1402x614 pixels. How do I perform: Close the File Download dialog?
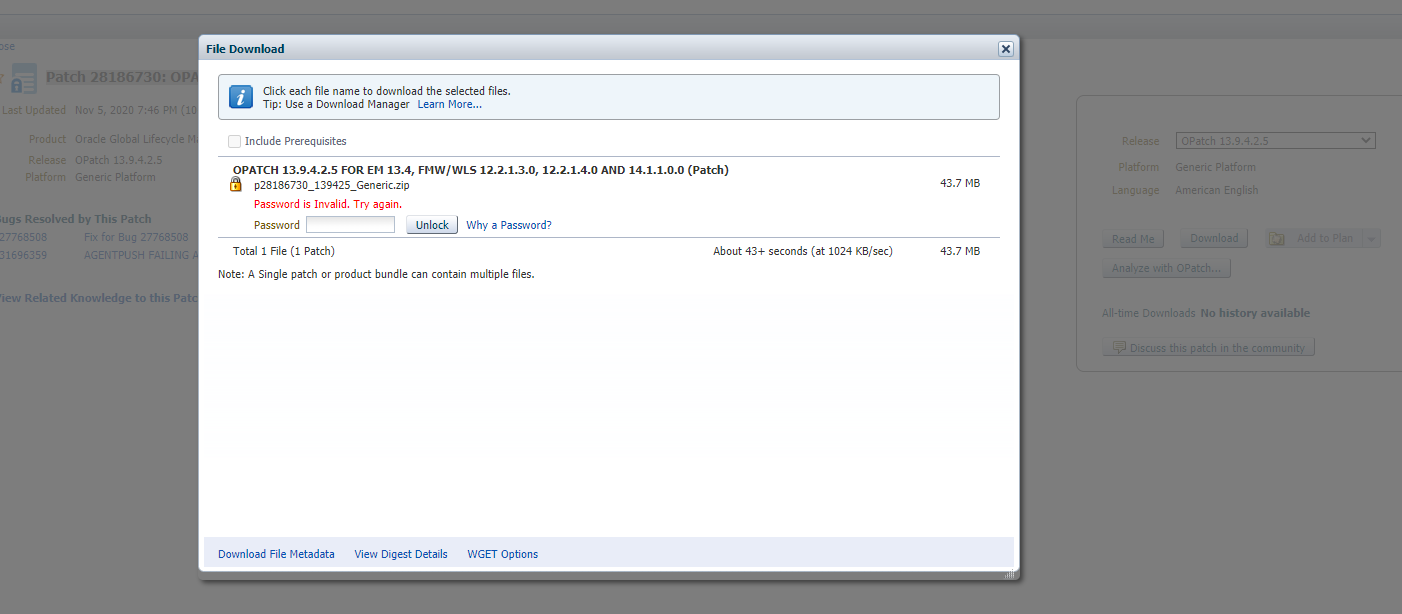[x=1005, y=48]
